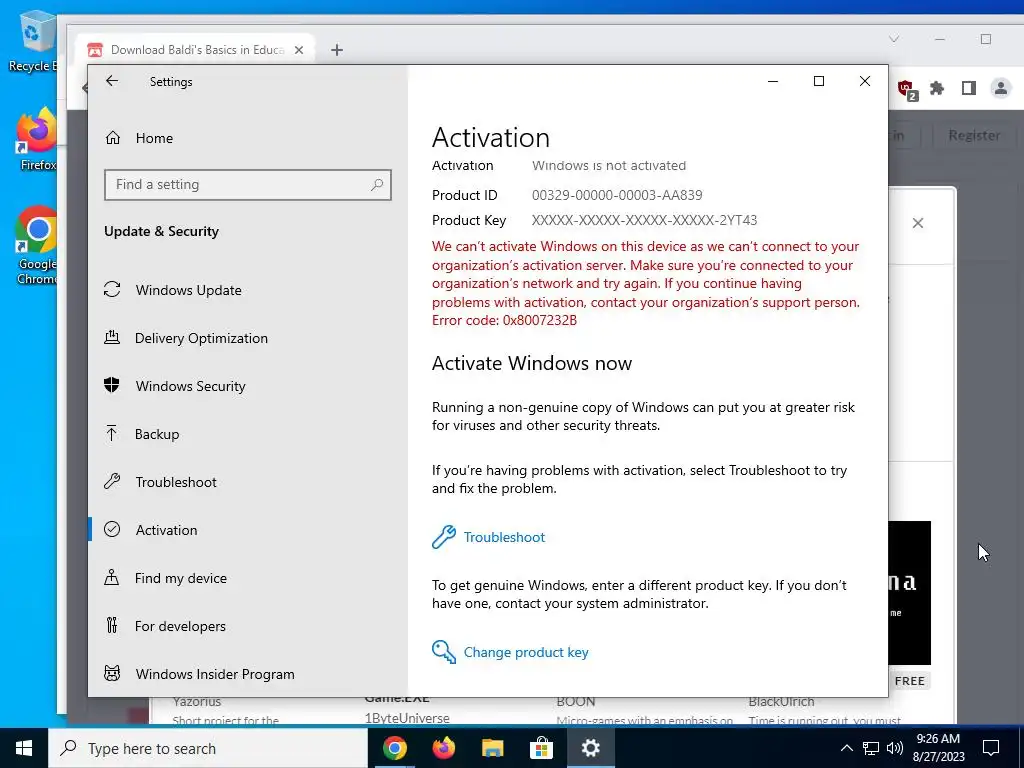Click the sidebar Troubleshoot wrench icon

coord(112,481)
